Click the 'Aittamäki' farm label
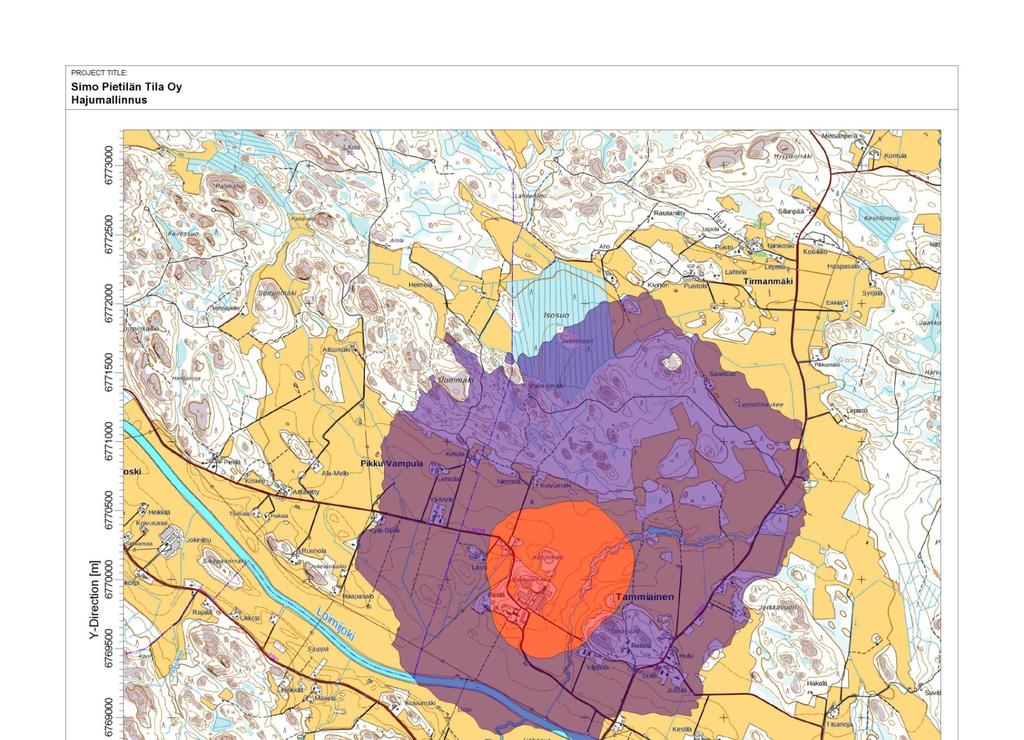Image resolution: width=1024 pixels, height=740 pixels. coord(336,350)
